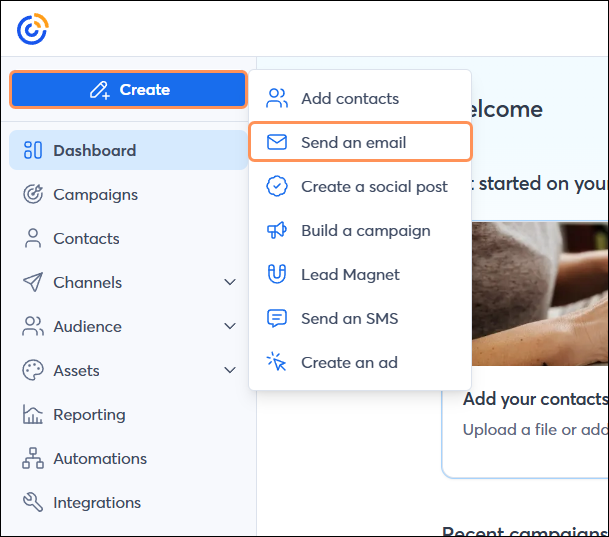Click the Automations flowchart icon
Viewport: 609px width, 537px height.
(33, 458)
